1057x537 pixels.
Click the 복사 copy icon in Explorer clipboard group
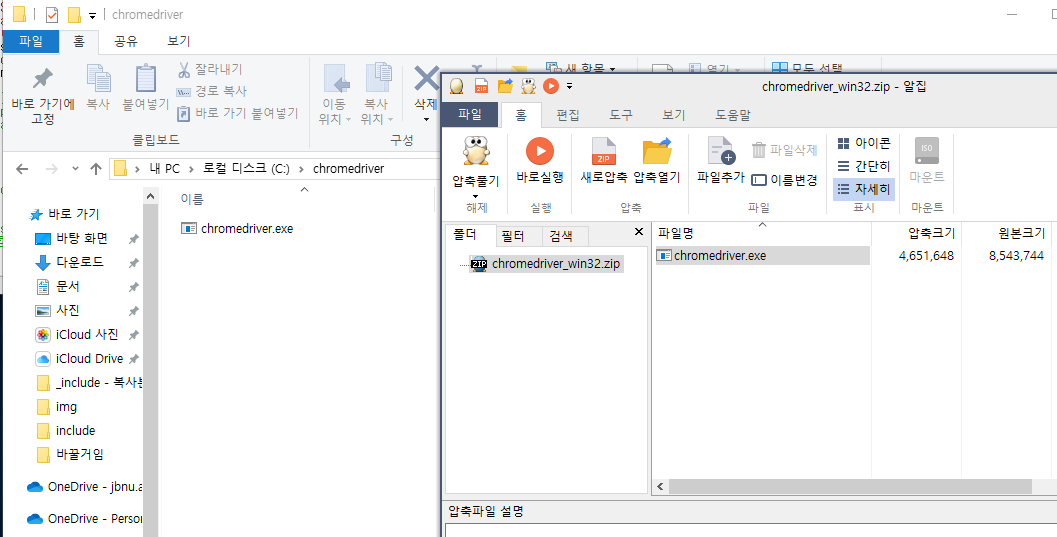tap(98, 79)
